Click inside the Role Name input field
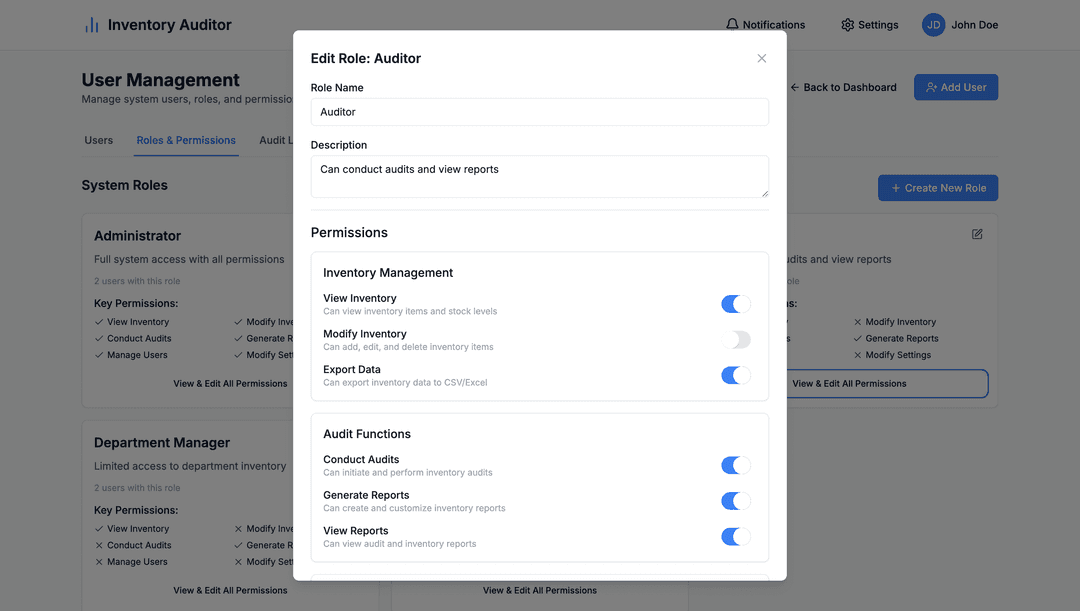 (x=539, y=111)
